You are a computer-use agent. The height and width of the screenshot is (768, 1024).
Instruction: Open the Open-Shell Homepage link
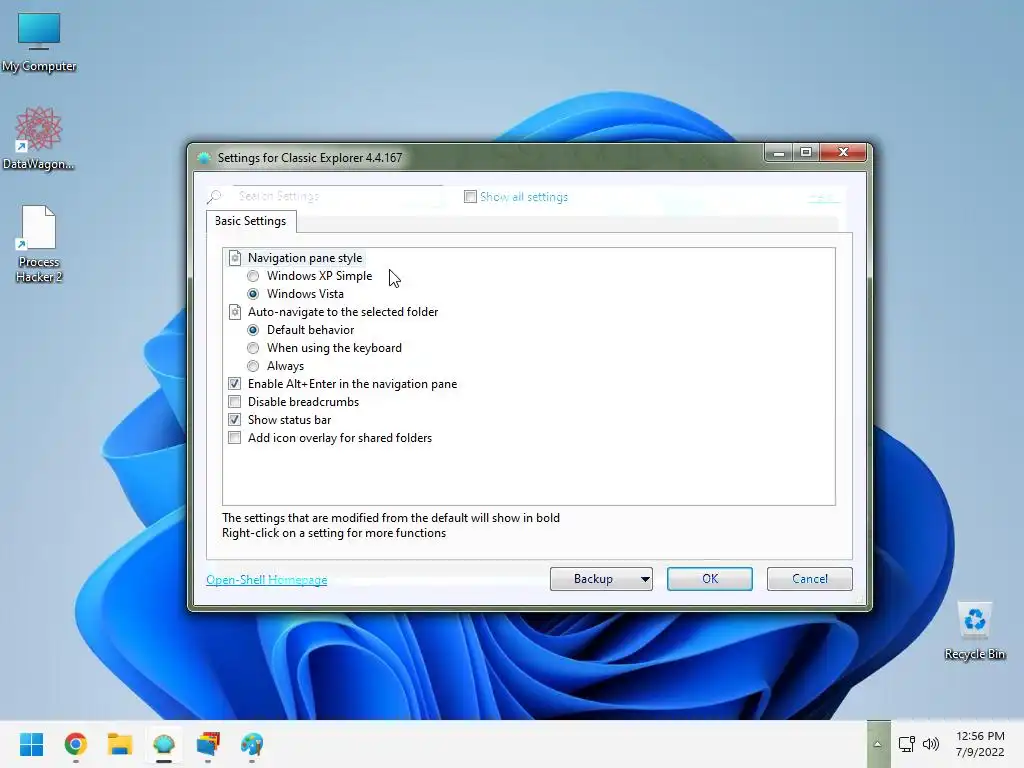coord(266,580)
